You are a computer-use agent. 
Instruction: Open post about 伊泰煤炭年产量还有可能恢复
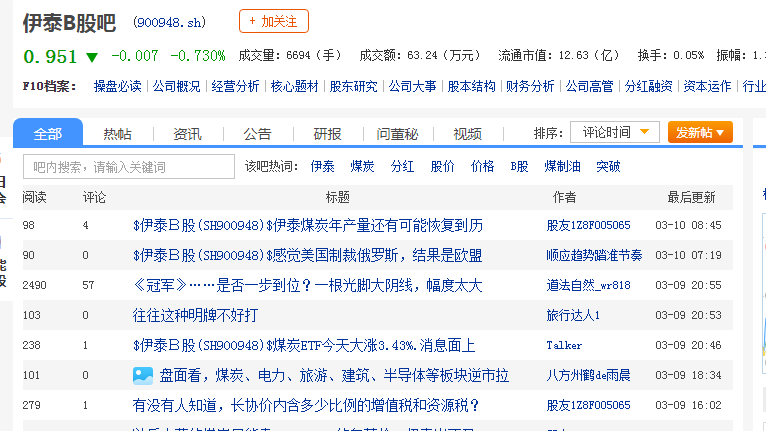308,225
